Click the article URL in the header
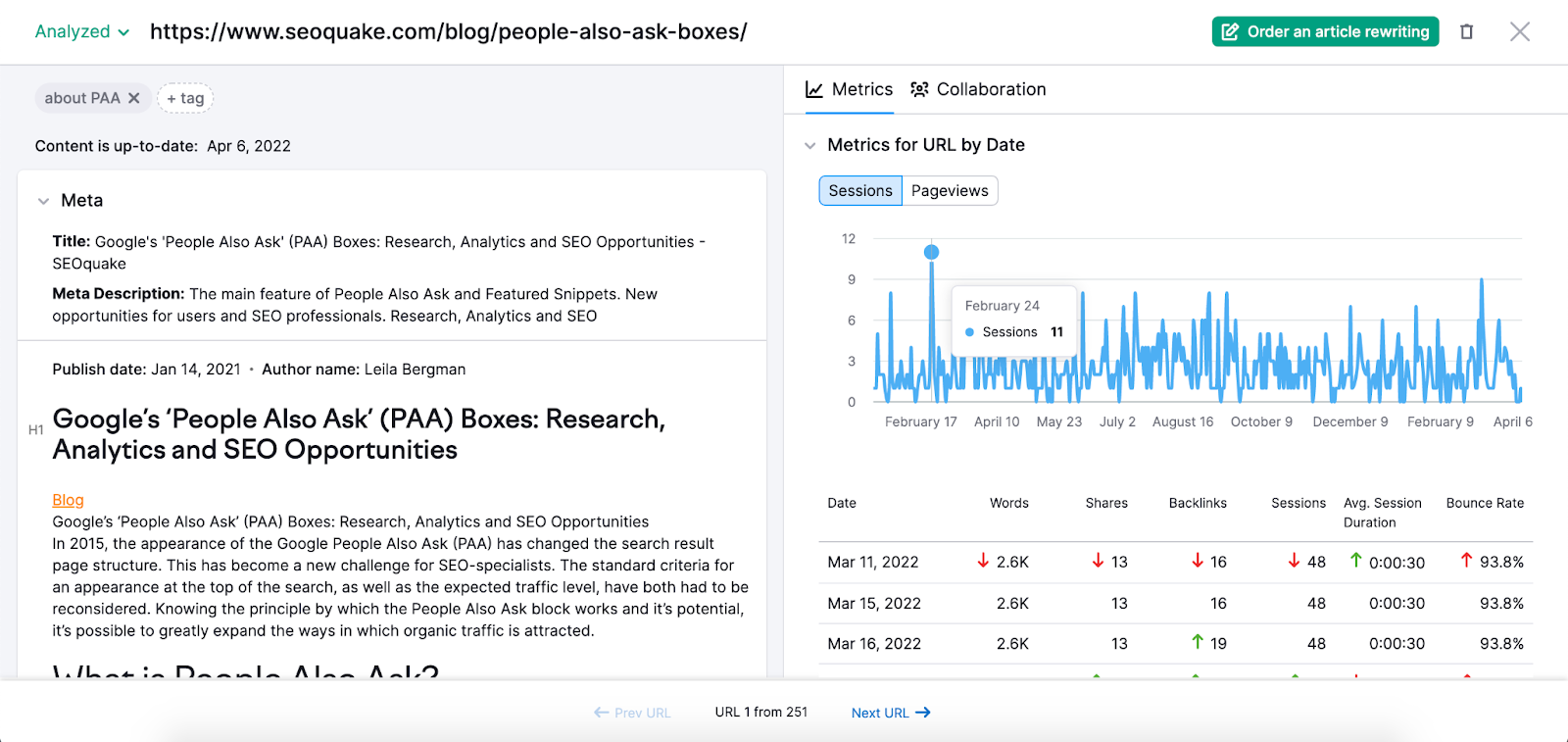 (448, 31)
